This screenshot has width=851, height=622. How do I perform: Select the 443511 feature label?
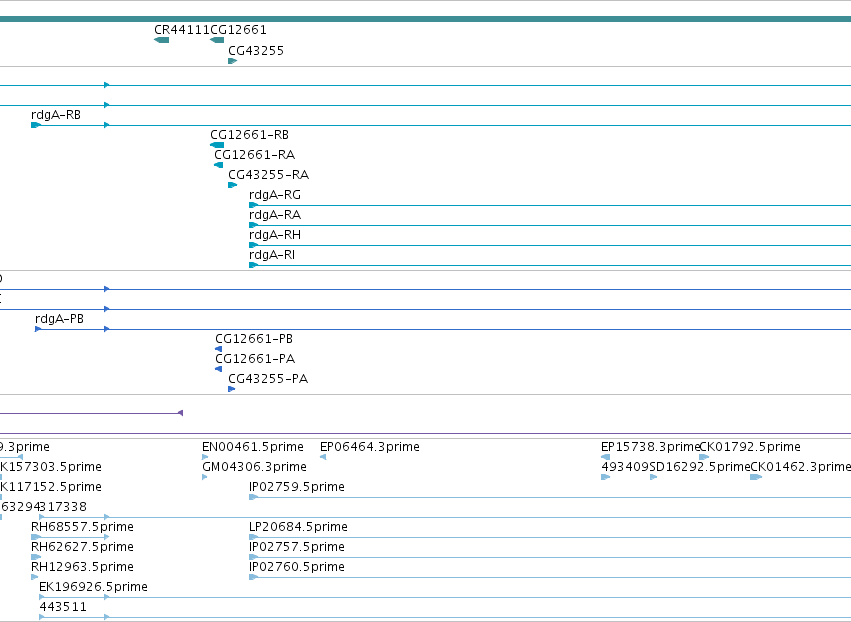63,607
